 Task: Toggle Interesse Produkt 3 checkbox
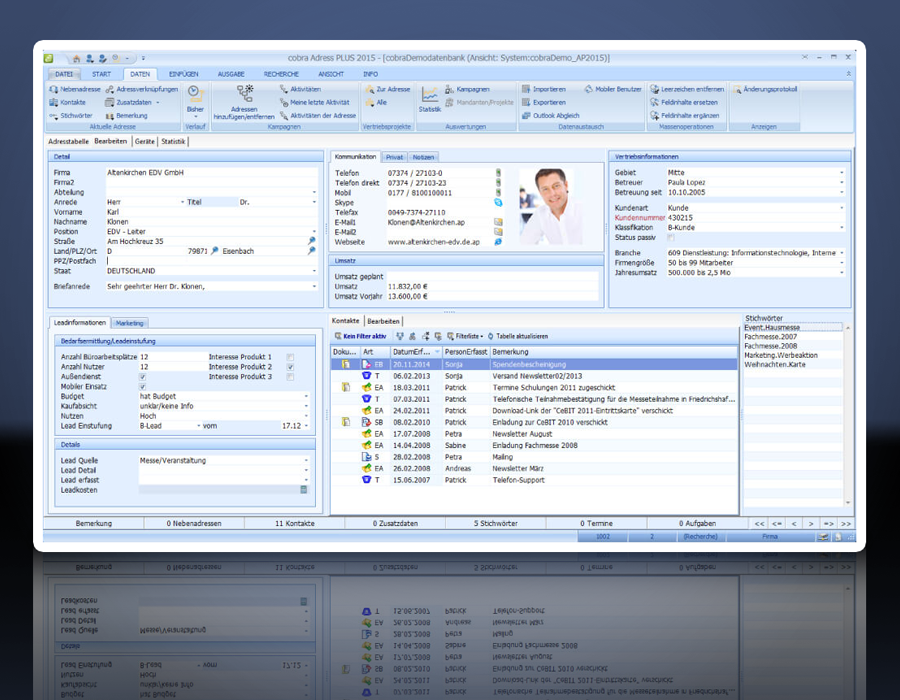290,377
